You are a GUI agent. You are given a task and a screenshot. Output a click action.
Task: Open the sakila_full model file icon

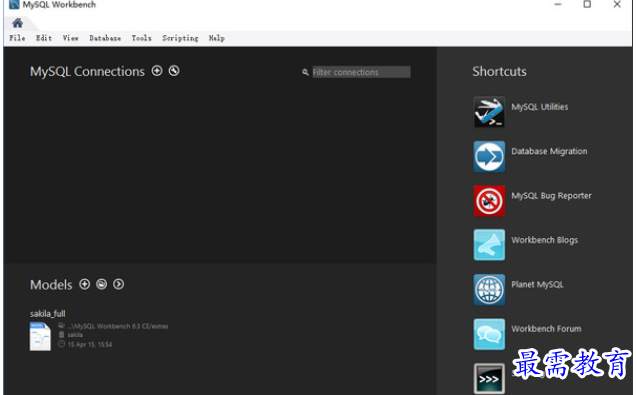click(x=40, y=336)
